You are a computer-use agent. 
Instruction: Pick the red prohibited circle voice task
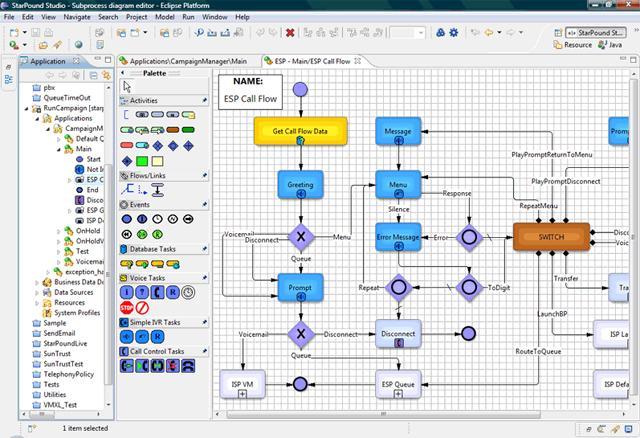pyautogui.click(x=142, y=307)
